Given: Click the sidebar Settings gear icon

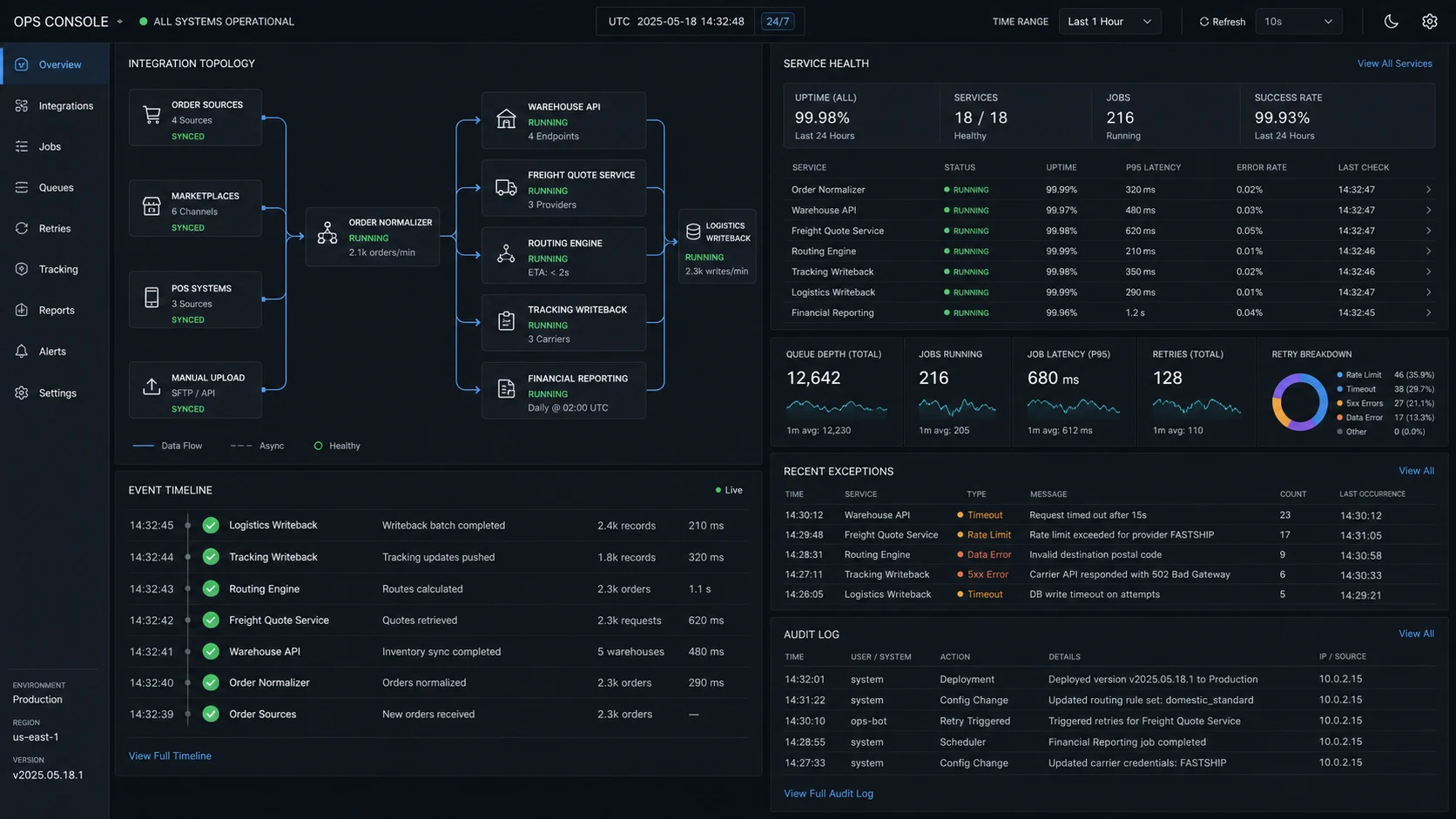Looking at the screenshot, I should (22, 393).
